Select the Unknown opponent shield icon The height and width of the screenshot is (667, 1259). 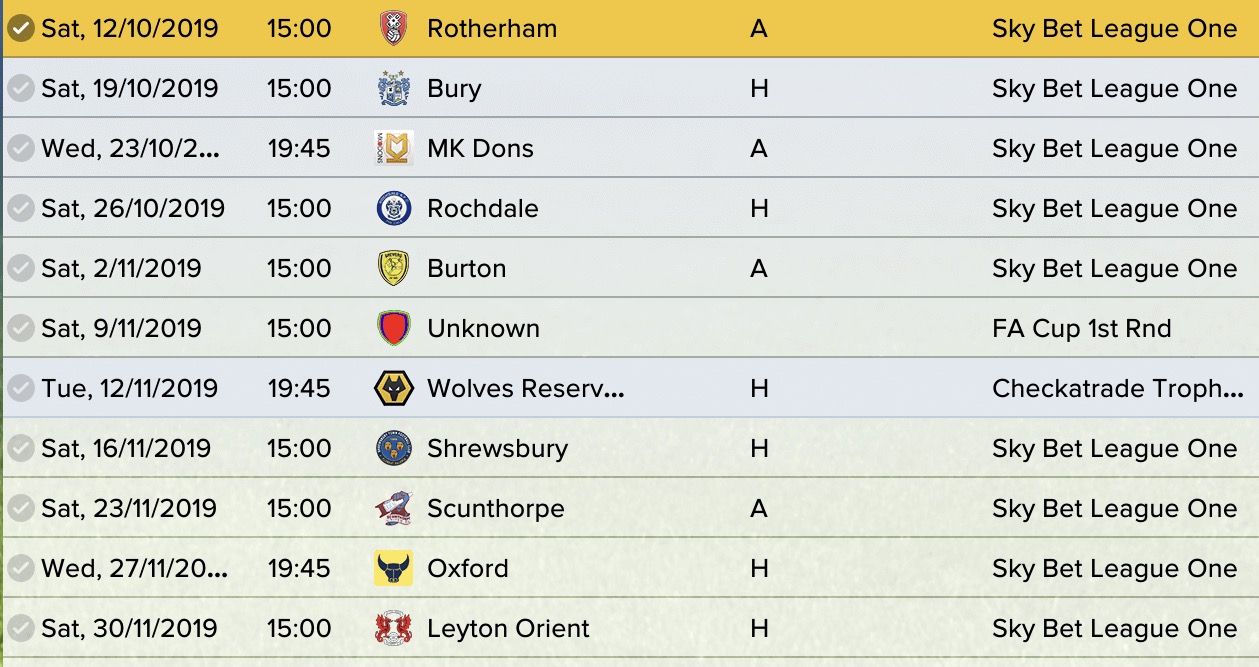point(394,328)
